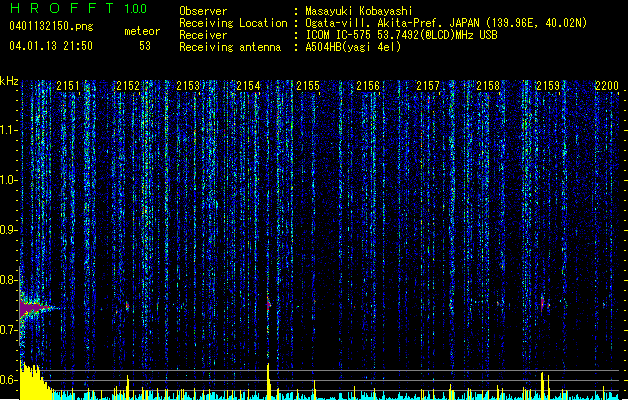Screen dimensions: 629x400
Task: Click the yellow power spike near 2159
Action: tap(542, 386)
